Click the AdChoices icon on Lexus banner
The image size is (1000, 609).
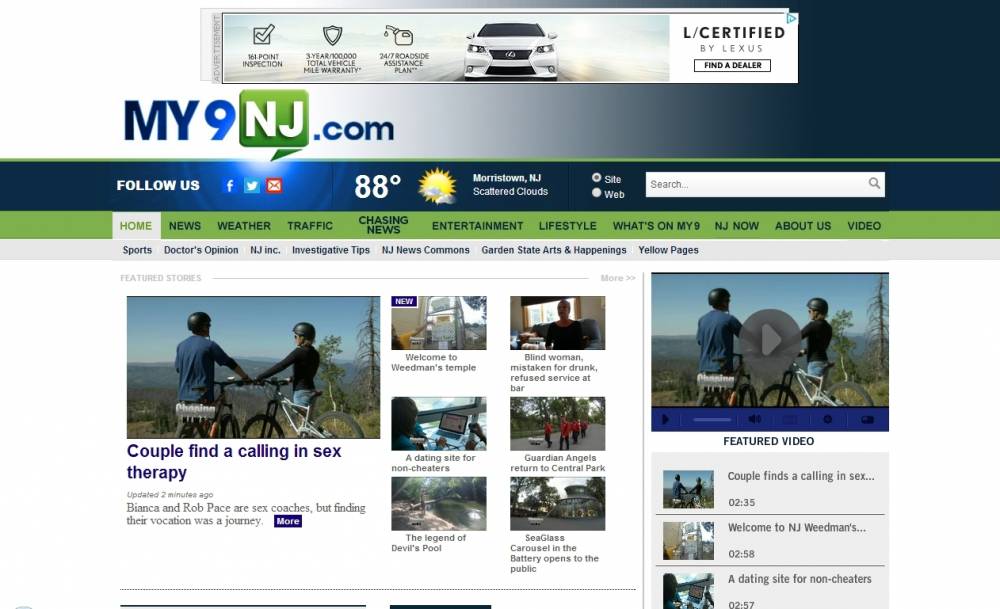(791, 18)
